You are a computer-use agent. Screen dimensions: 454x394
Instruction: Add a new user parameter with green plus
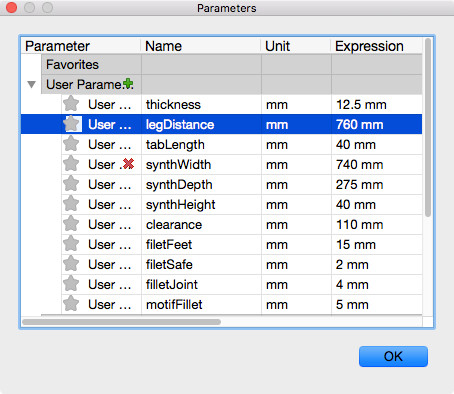point(128,84)
